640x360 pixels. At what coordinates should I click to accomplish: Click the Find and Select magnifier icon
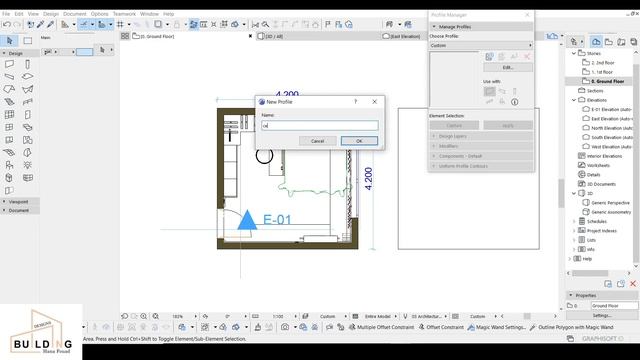click(265, 24)
